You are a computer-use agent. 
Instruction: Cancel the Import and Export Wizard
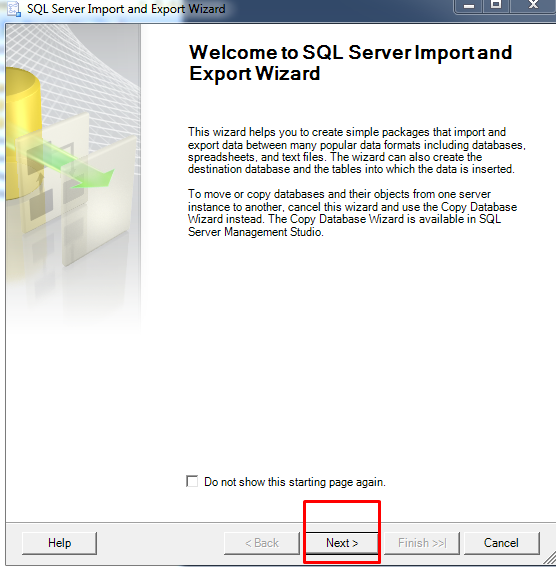click(x=501, y=543)
